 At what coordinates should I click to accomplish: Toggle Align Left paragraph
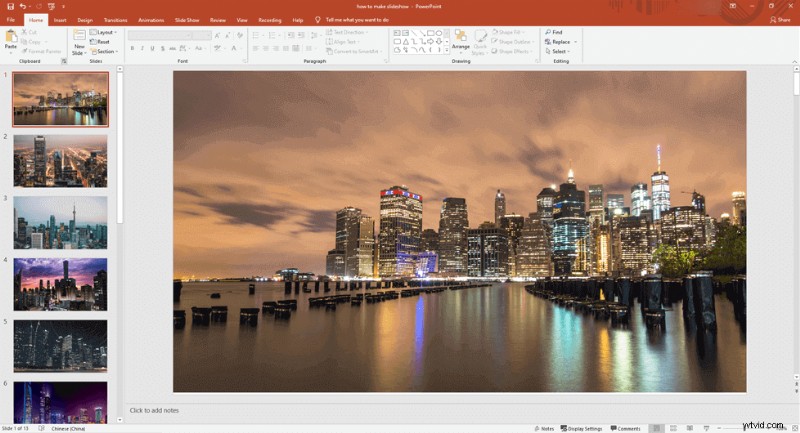tap(256, 48)
